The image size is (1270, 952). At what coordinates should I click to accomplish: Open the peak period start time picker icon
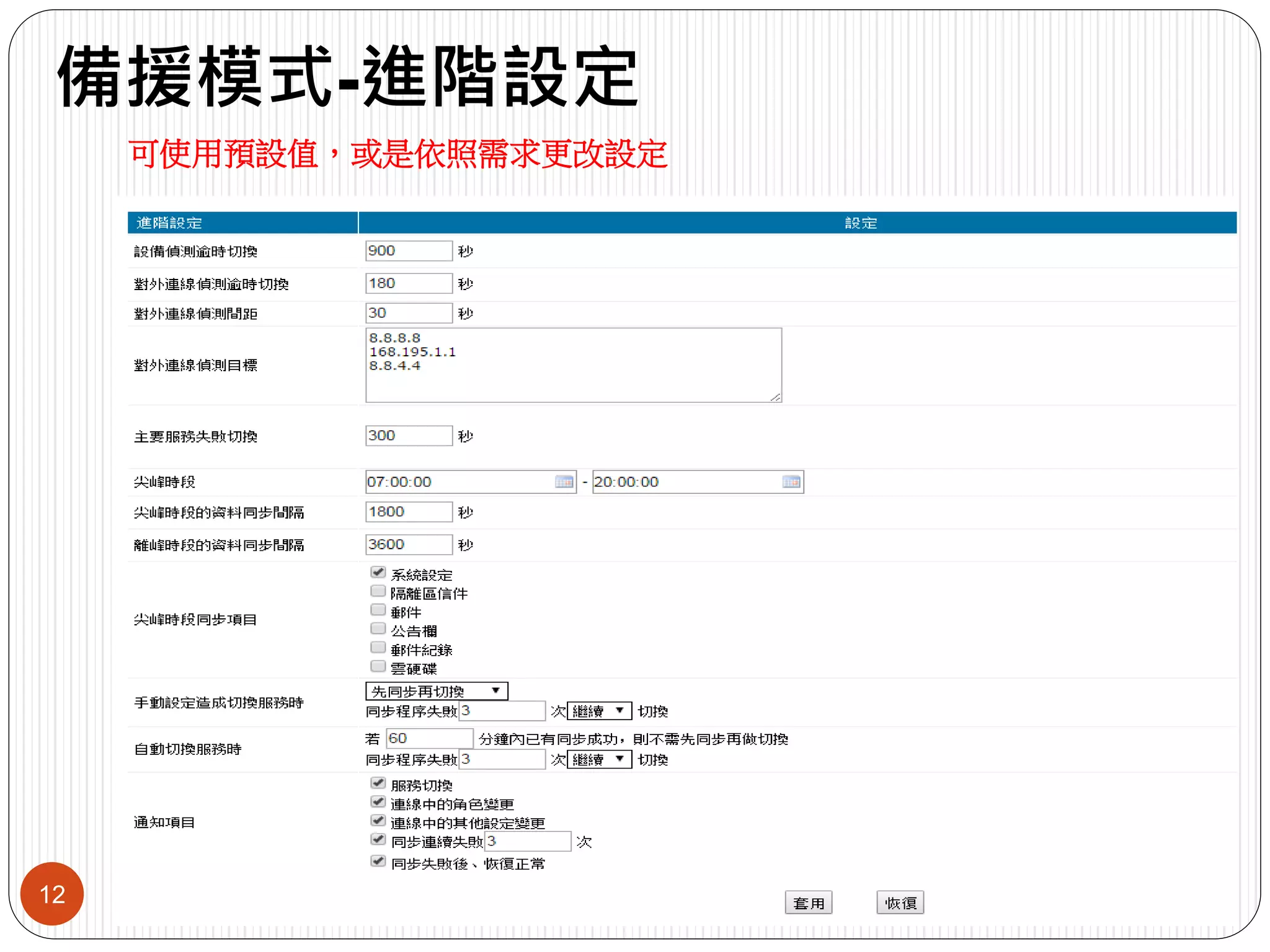pyautogui.click(x=564, y=482)
